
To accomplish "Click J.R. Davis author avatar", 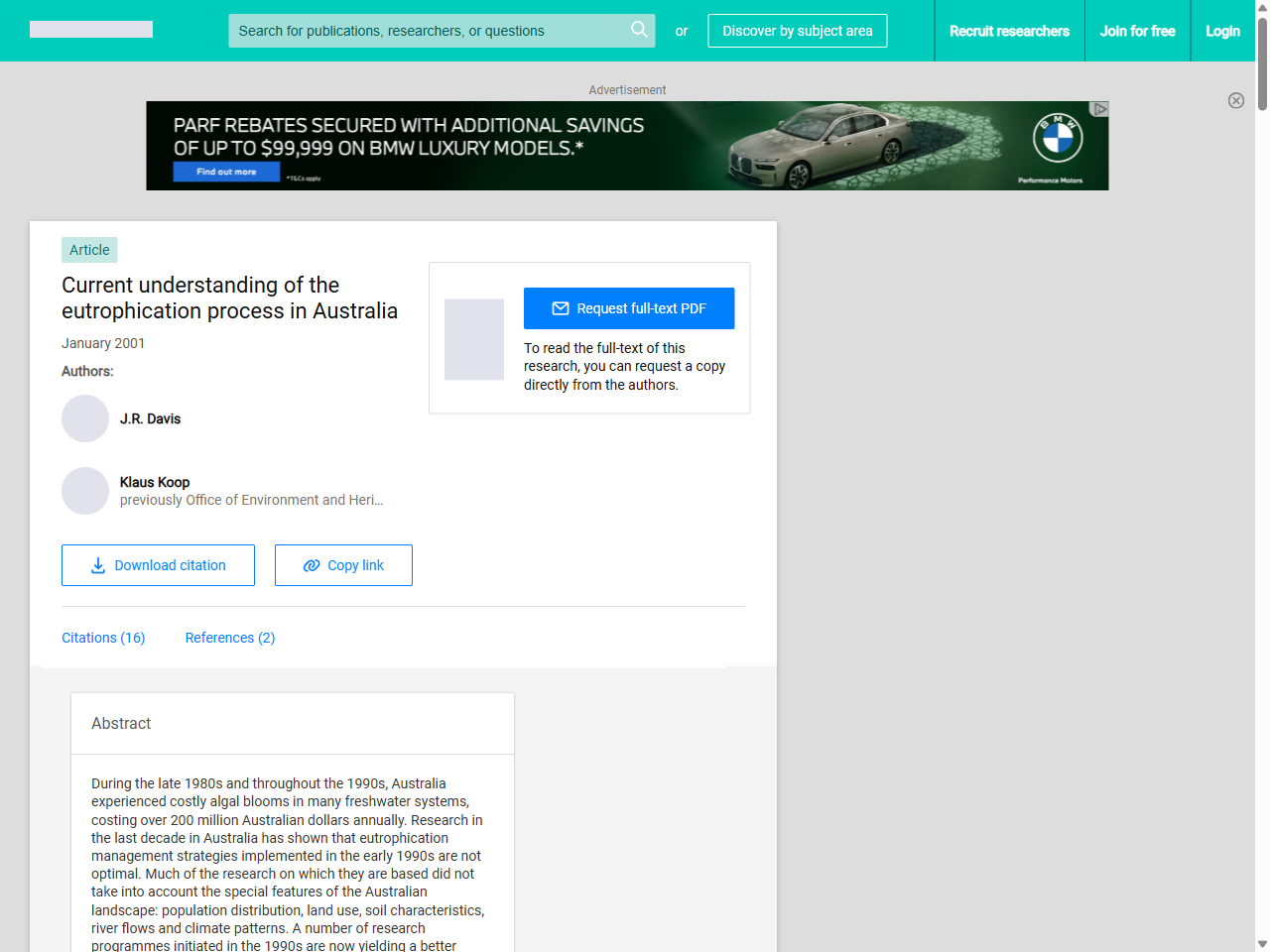I will [x=85, y=418].
